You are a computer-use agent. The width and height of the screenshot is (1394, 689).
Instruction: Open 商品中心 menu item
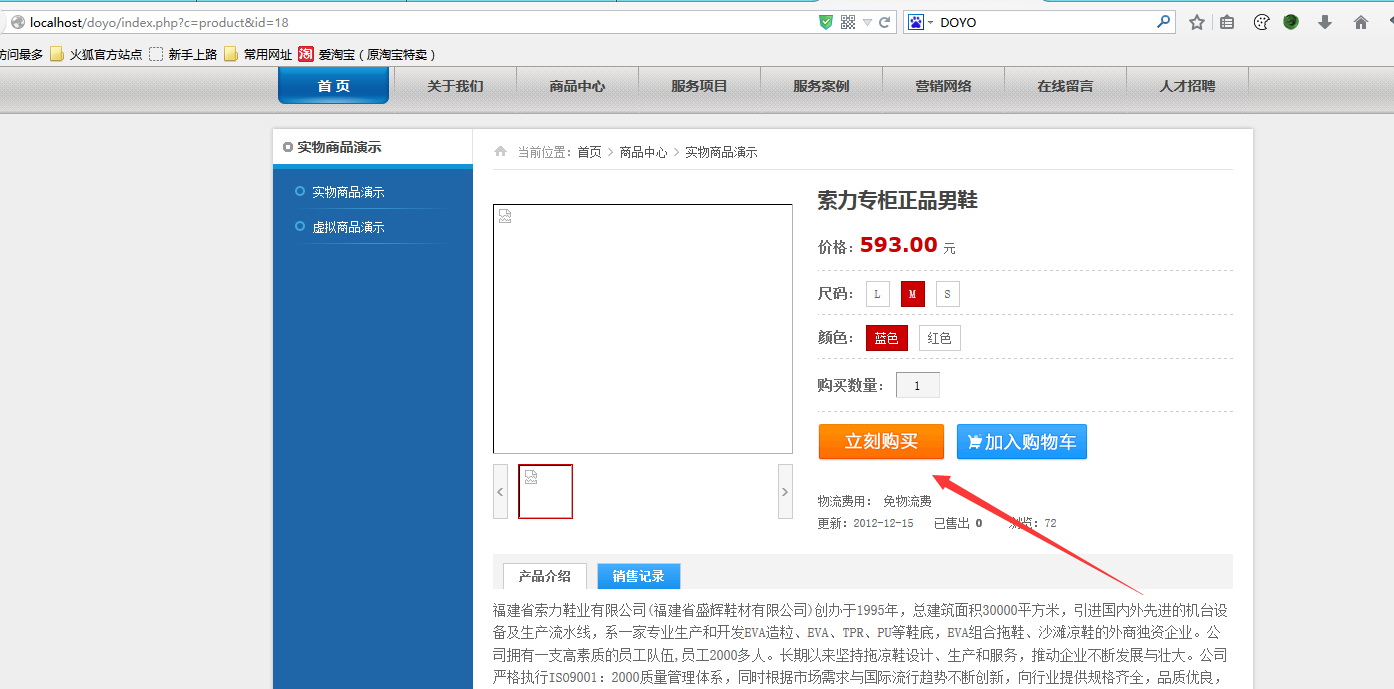[x=577, y=86]
